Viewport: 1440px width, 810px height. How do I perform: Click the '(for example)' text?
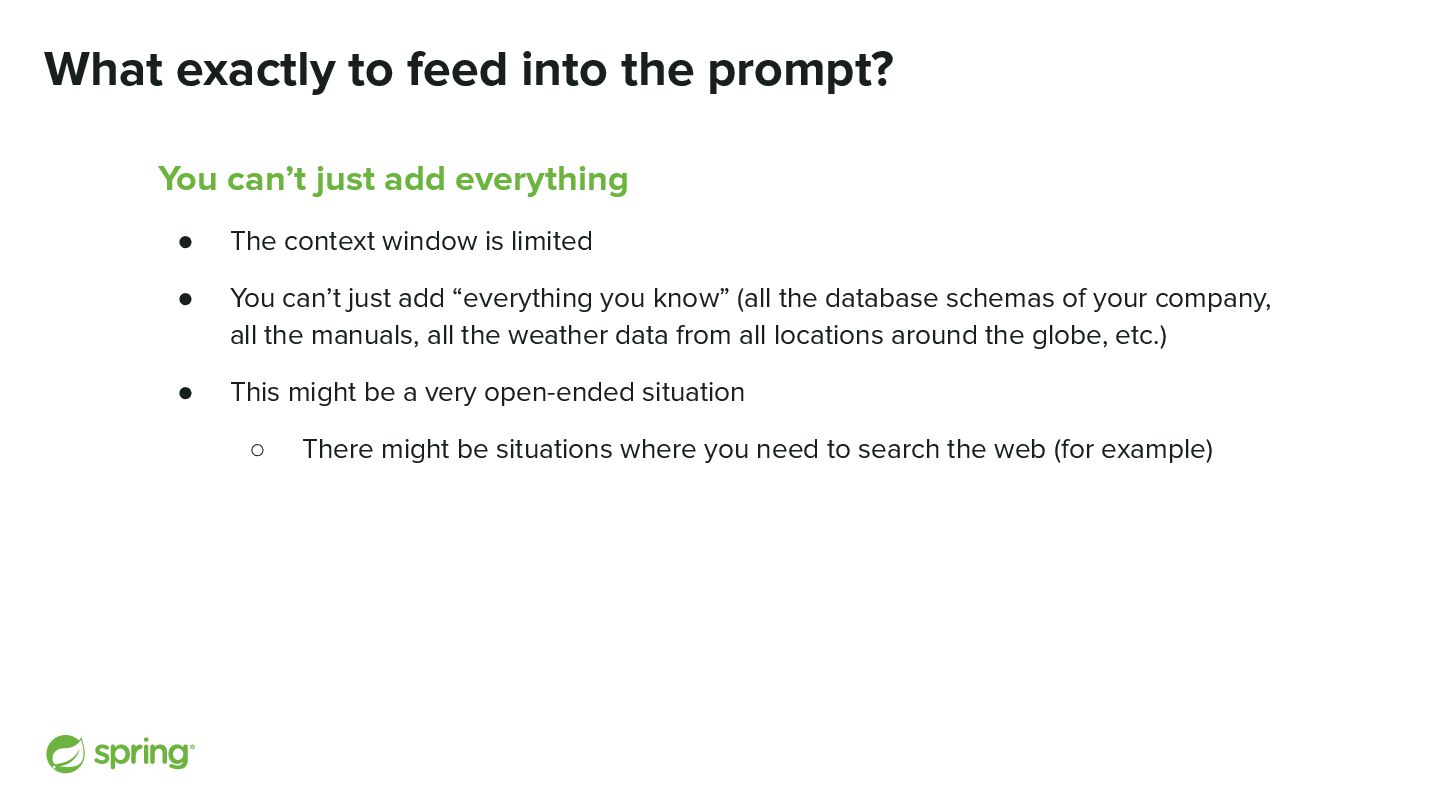click(1133, 450)
